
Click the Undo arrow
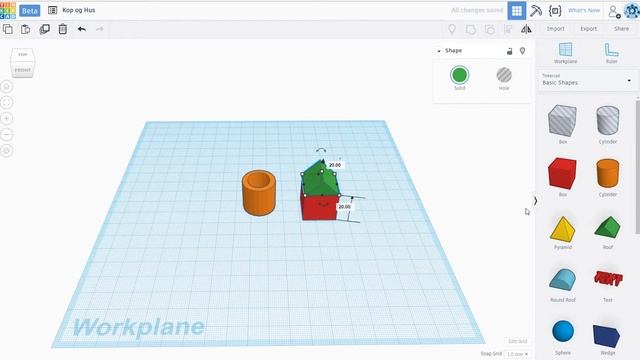coord(82,29)
